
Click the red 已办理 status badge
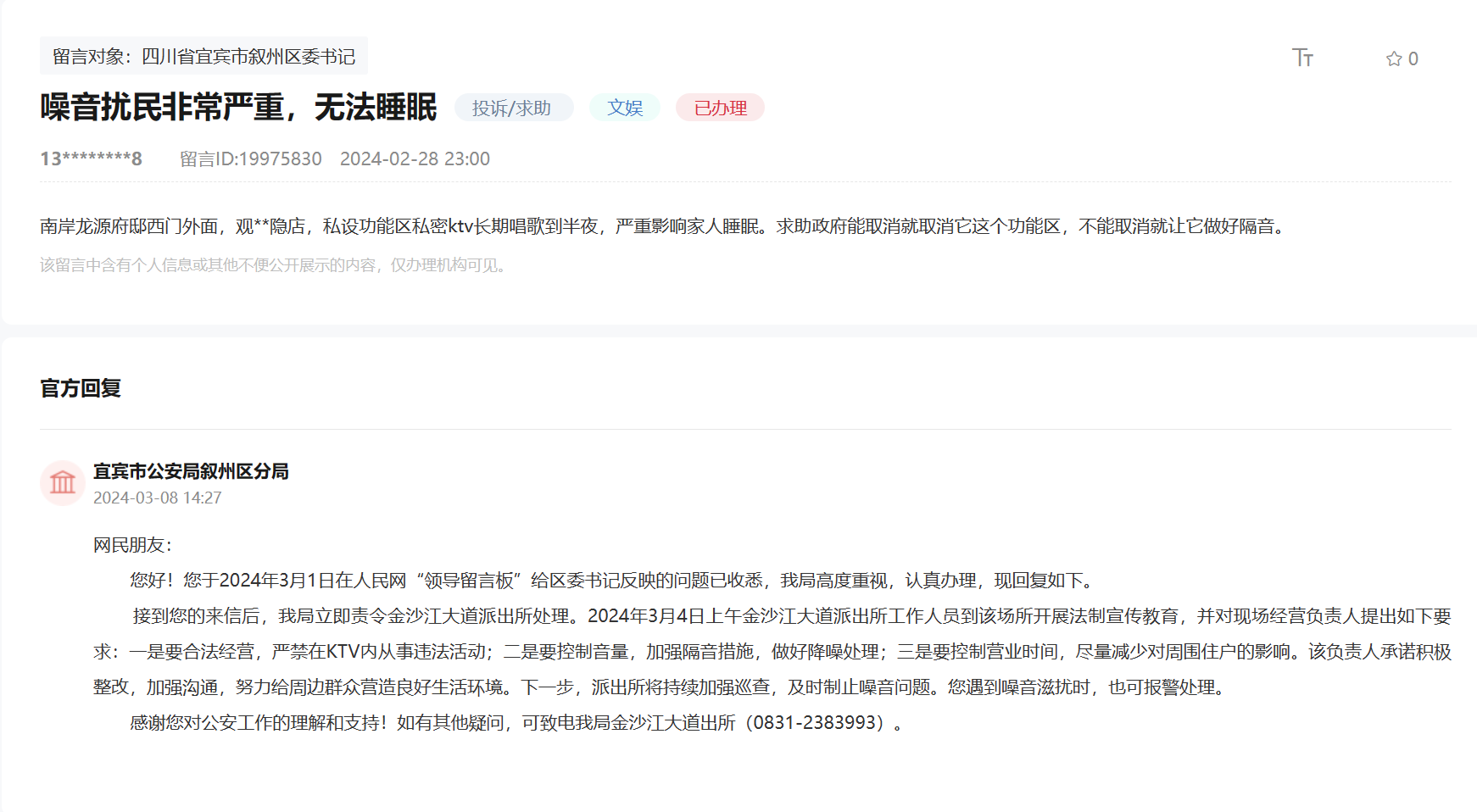pyautogui.click(x=719, y=108)
